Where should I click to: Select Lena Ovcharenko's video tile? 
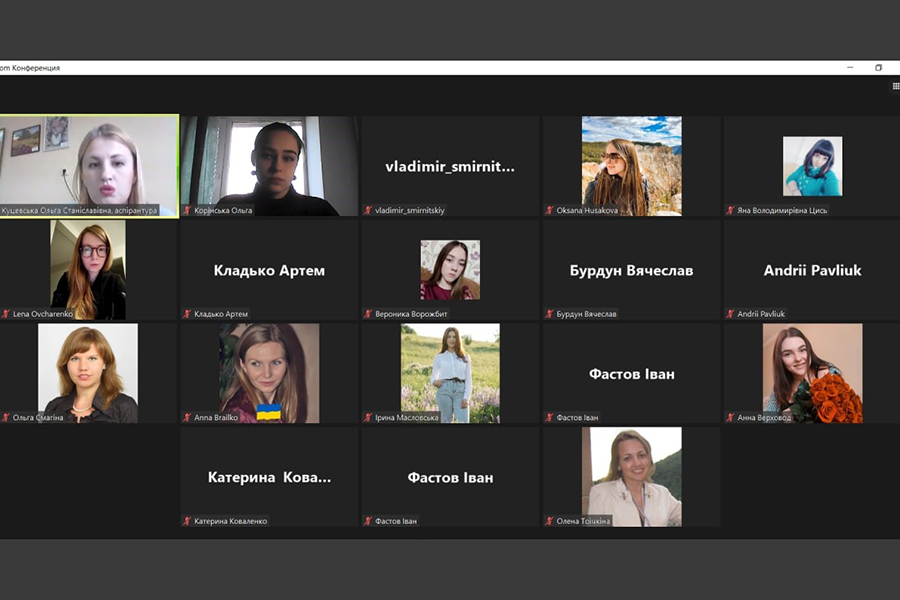[x=88, y=270]
